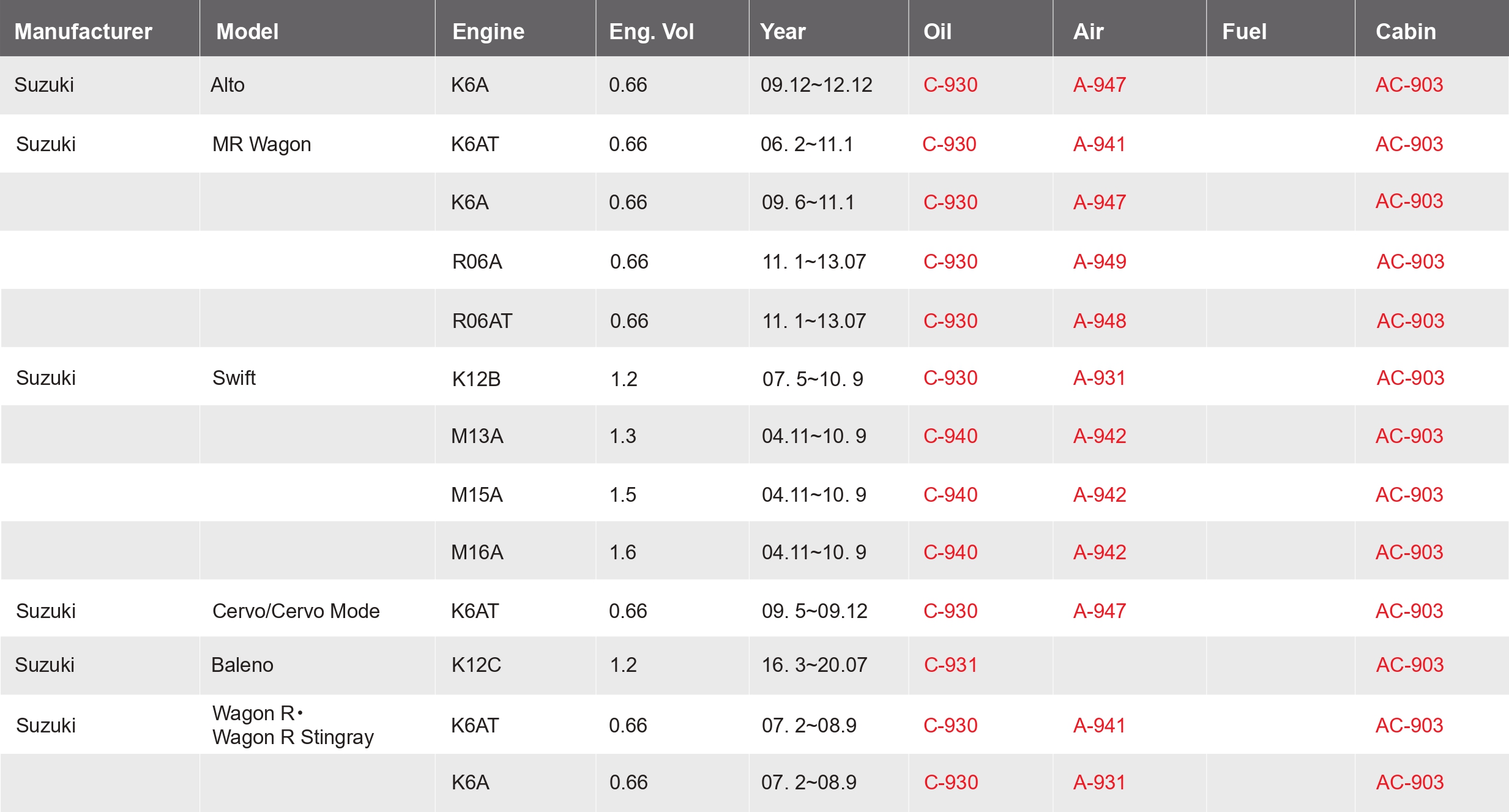Click the Cabin column header
This screenshot has width=1509, height=812.
[x=1406, y=31]
